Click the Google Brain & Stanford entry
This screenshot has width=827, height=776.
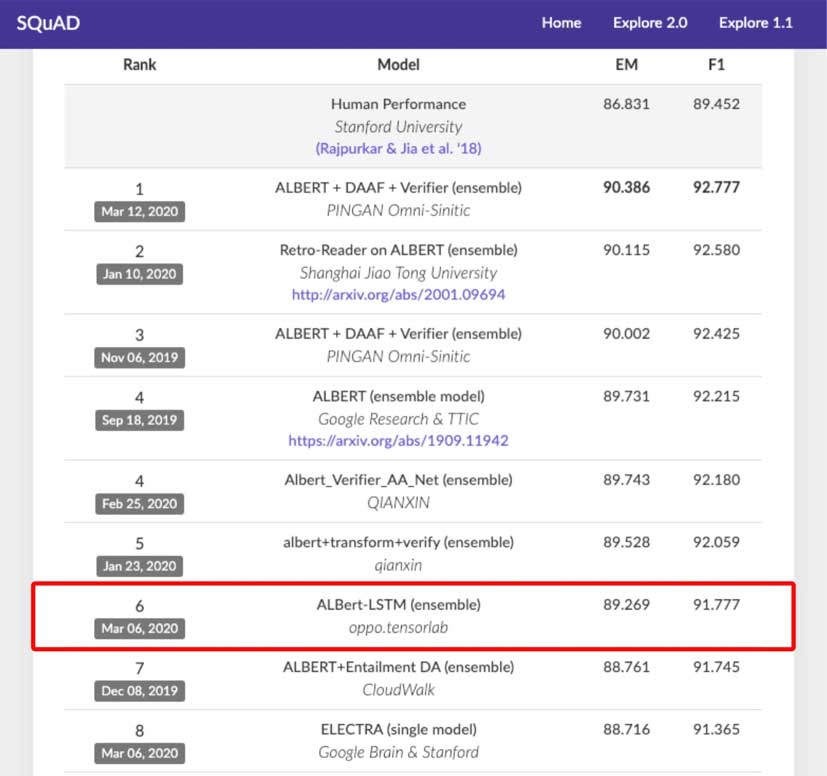[399, 753]
